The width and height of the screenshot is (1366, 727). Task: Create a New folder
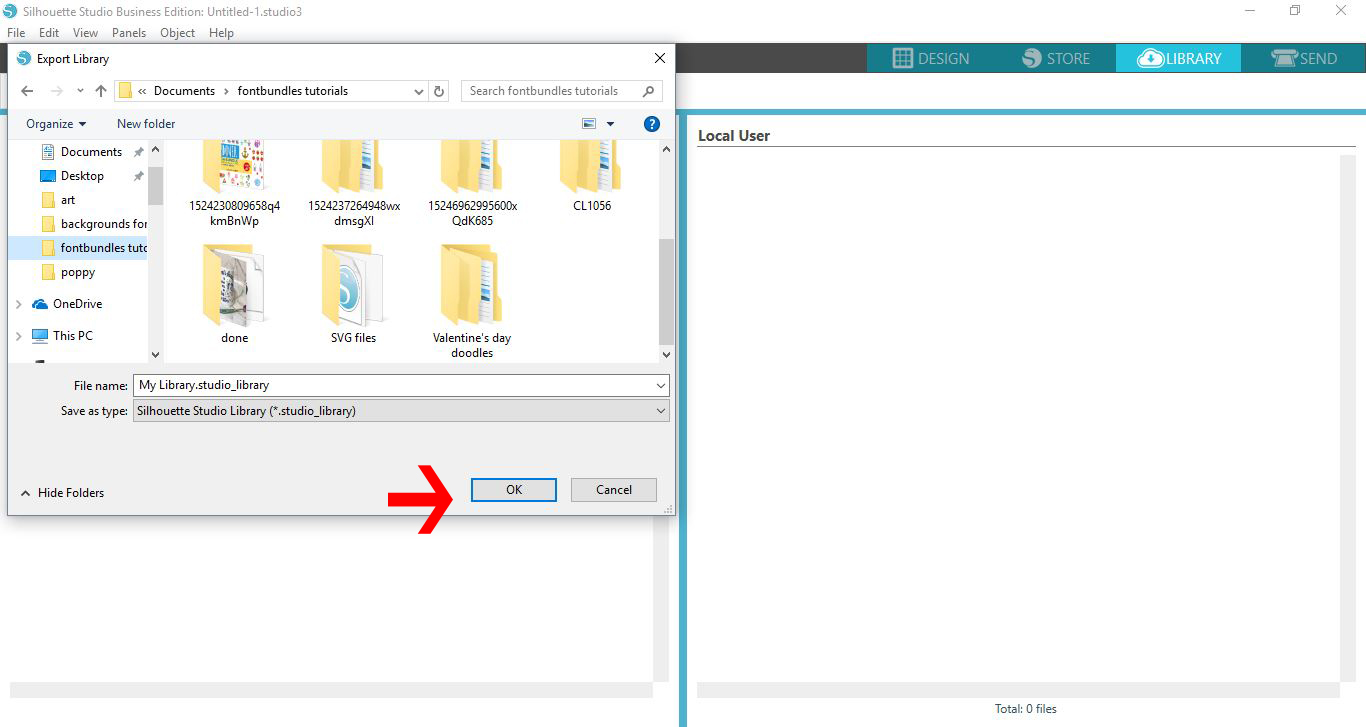pos(145,123)
